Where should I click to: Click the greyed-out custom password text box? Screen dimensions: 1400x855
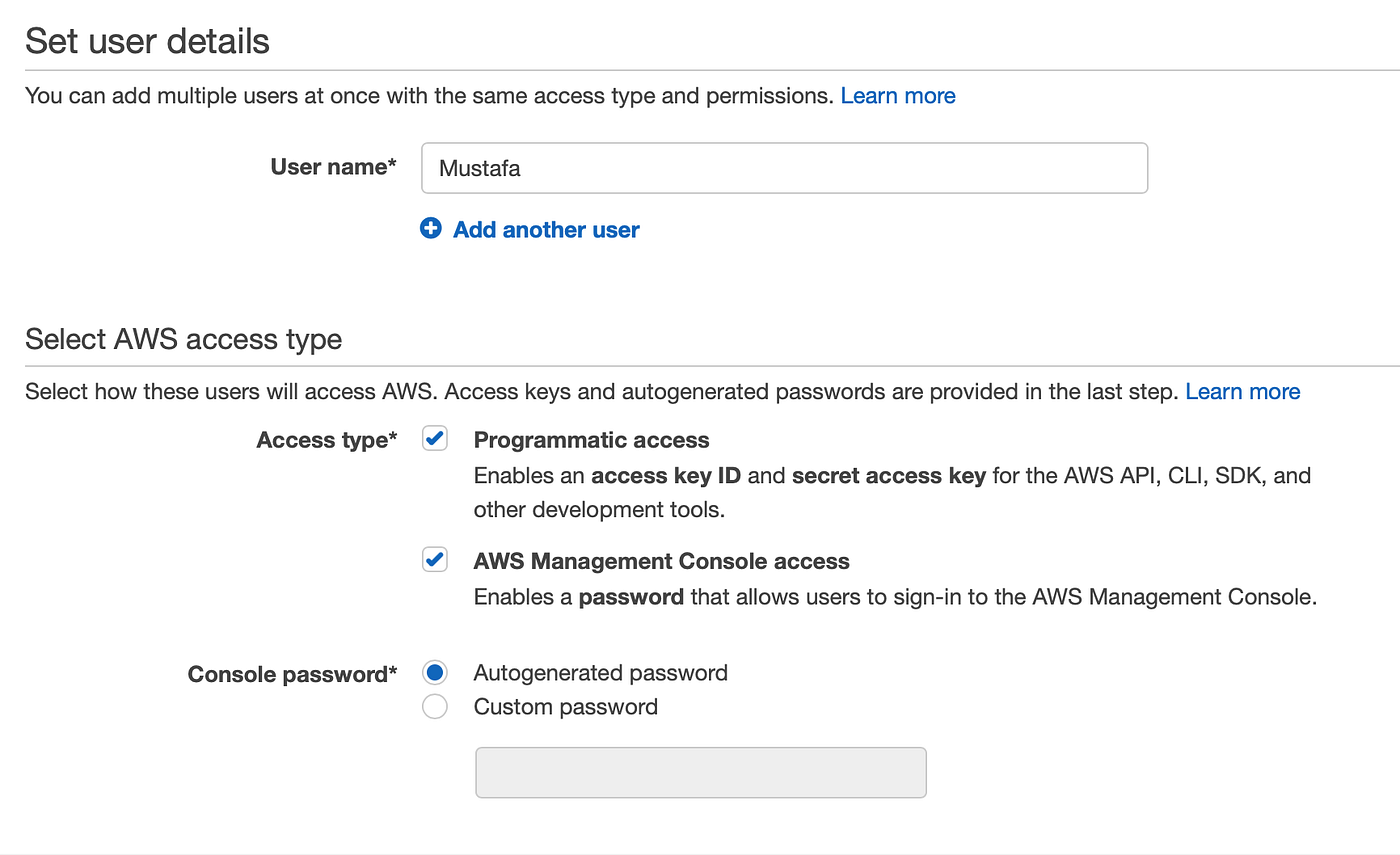pyautogui.click(x=701, y=772)
